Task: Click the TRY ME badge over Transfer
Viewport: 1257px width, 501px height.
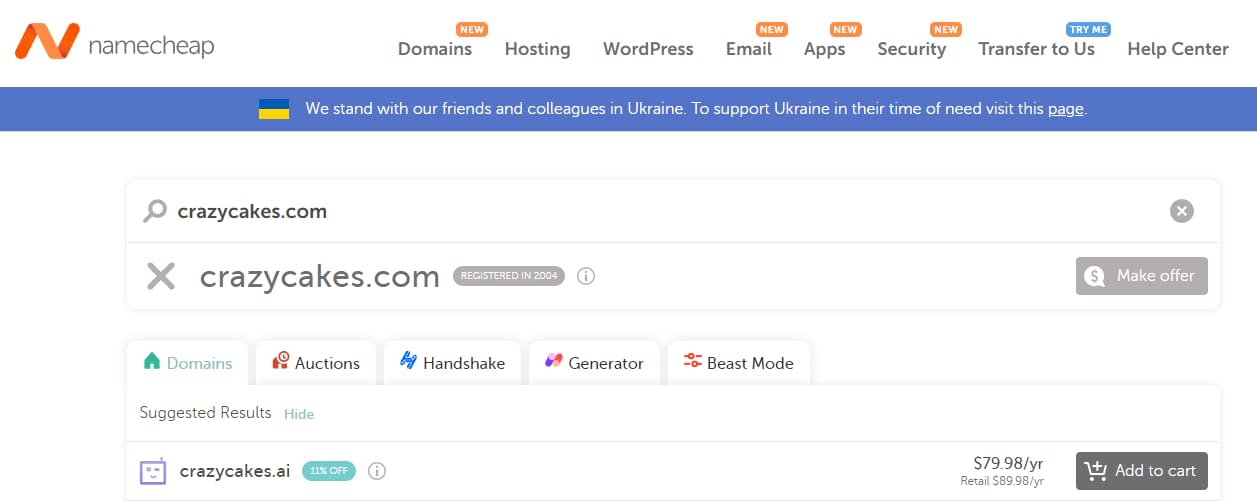Action: coord(1089,30)
